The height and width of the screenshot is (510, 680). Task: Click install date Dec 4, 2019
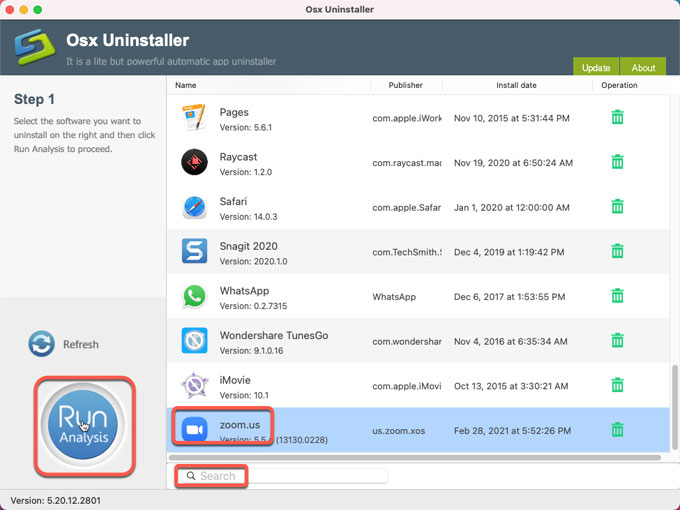point(509,252)
